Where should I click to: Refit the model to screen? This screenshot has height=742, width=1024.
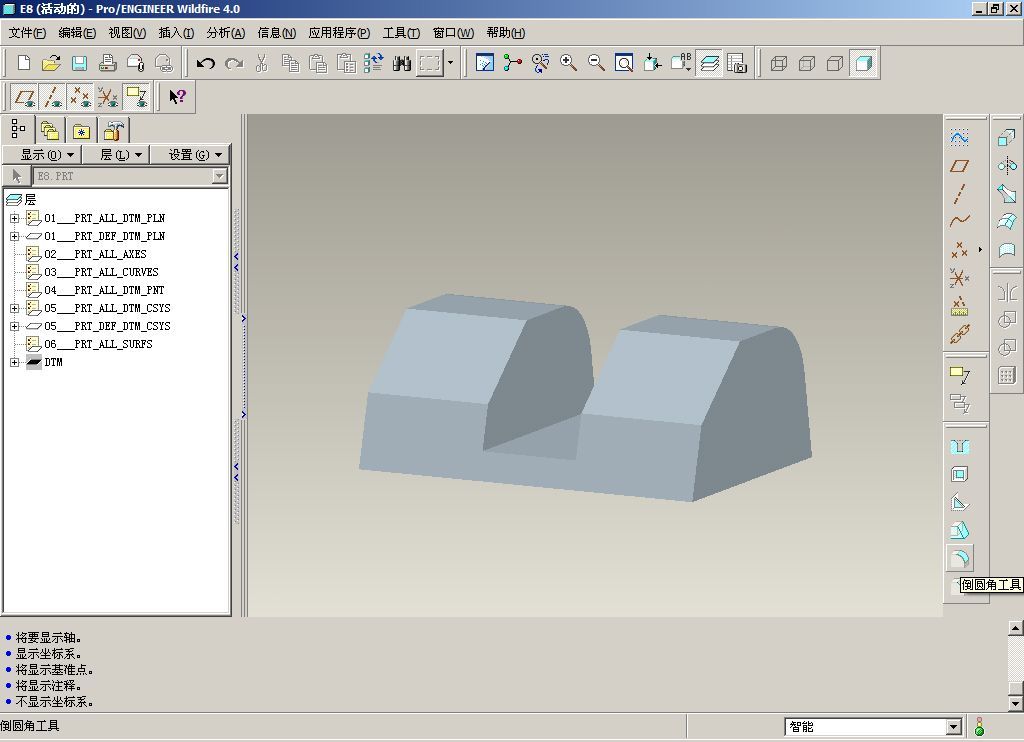pos(624,63)
